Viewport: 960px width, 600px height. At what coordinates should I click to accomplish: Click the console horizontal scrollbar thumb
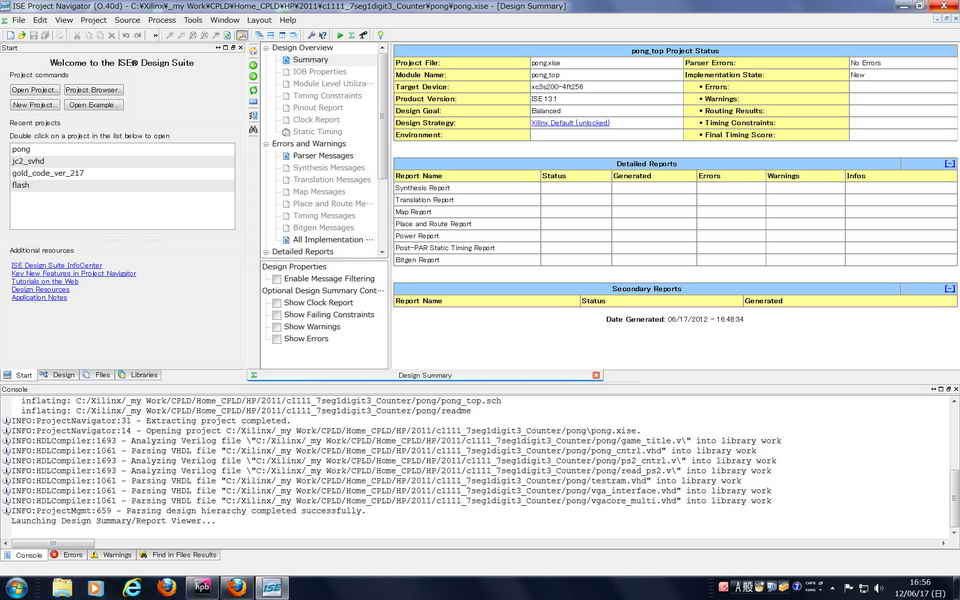53,543
